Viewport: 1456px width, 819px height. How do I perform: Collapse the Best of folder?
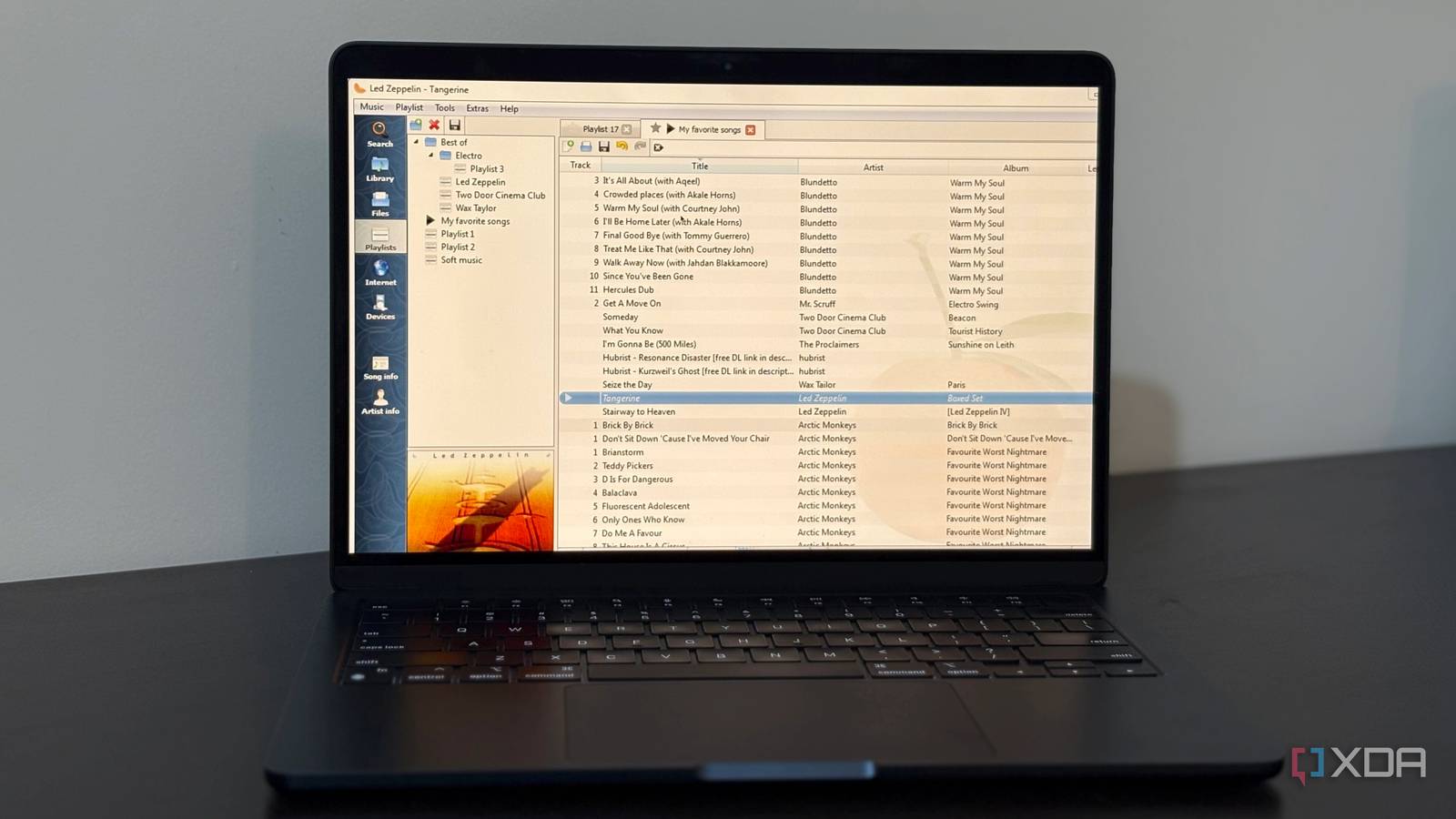click(417, 142)
